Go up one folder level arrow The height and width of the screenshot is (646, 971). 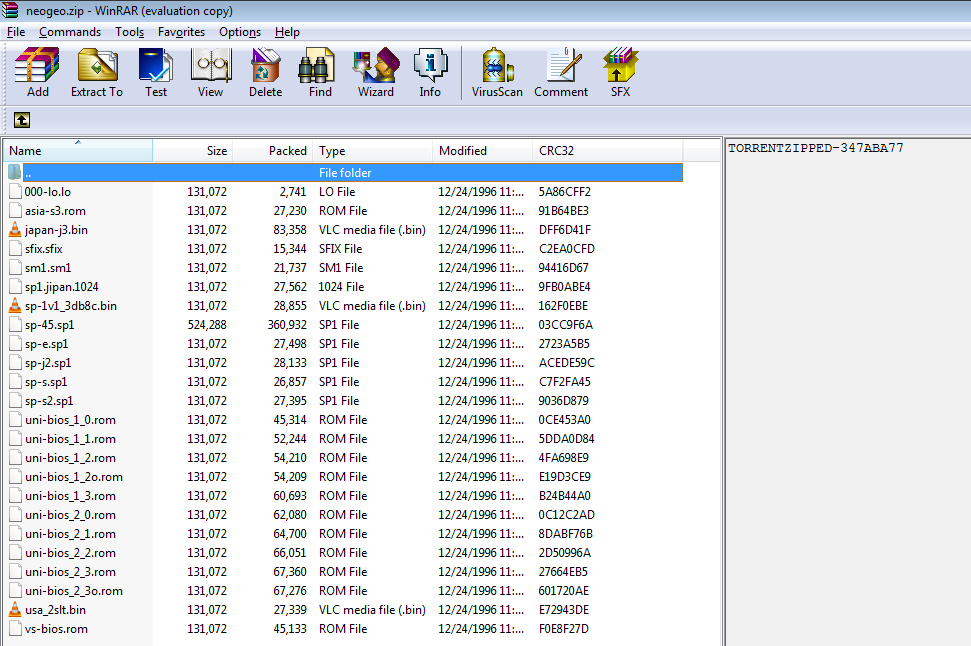tap(22, 120)
